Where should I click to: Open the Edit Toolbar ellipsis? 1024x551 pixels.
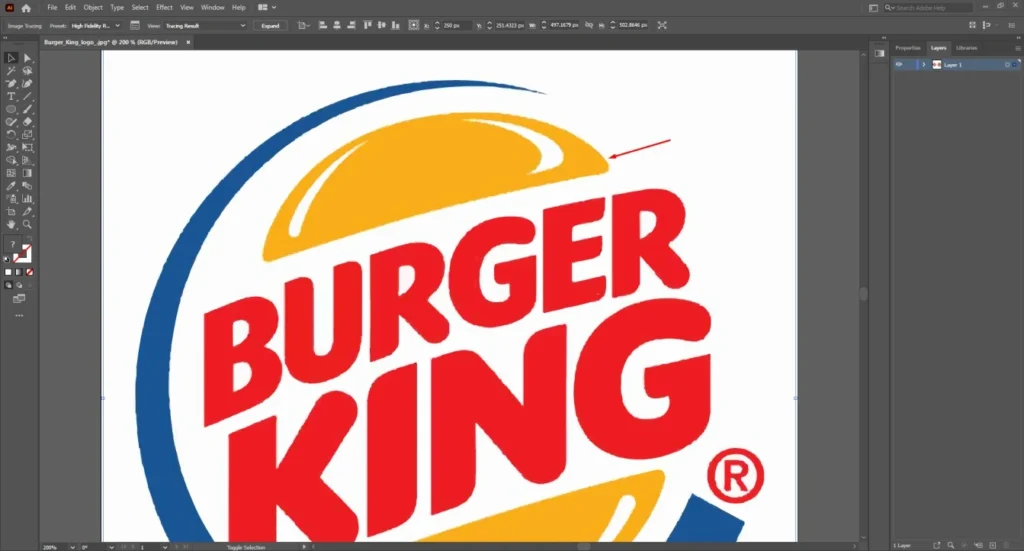pyautogui.click(x=19, y=315)
